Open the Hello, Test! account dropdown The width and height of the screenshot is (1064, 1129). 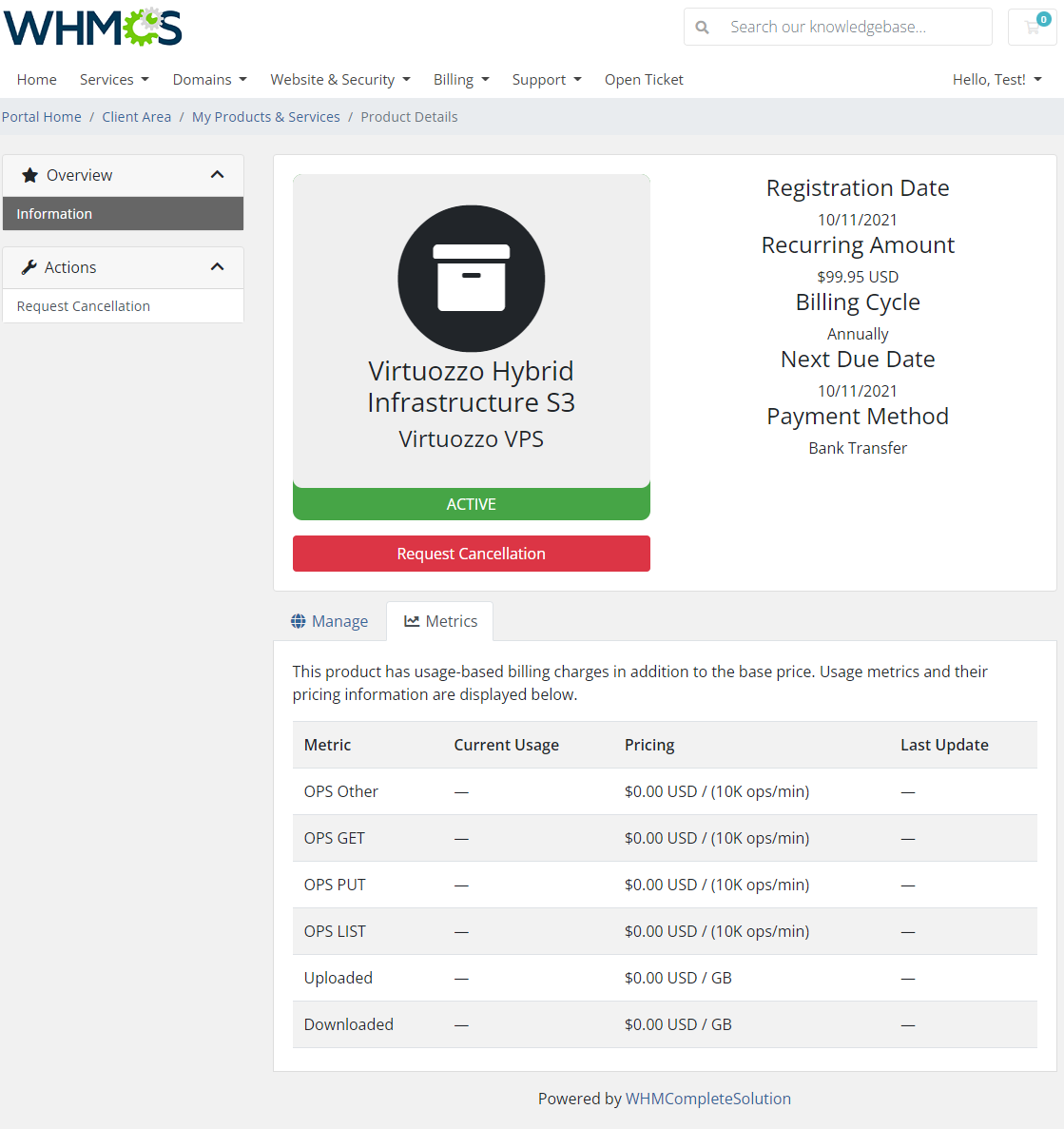pyautogui.click(x=997, y=79)
